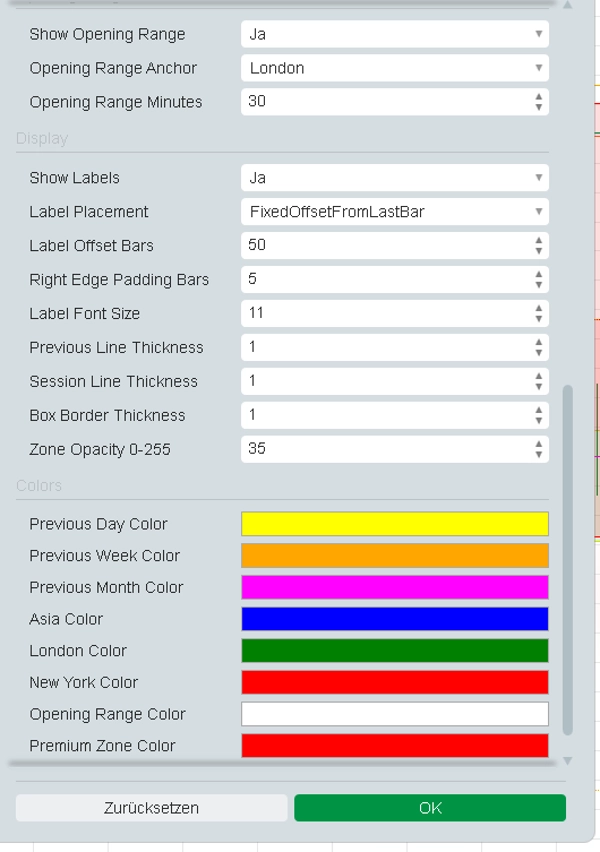Increase Right Edge Padding Bars value
The width and height of the screenshot is (600, 852).
tap(539, 274)
